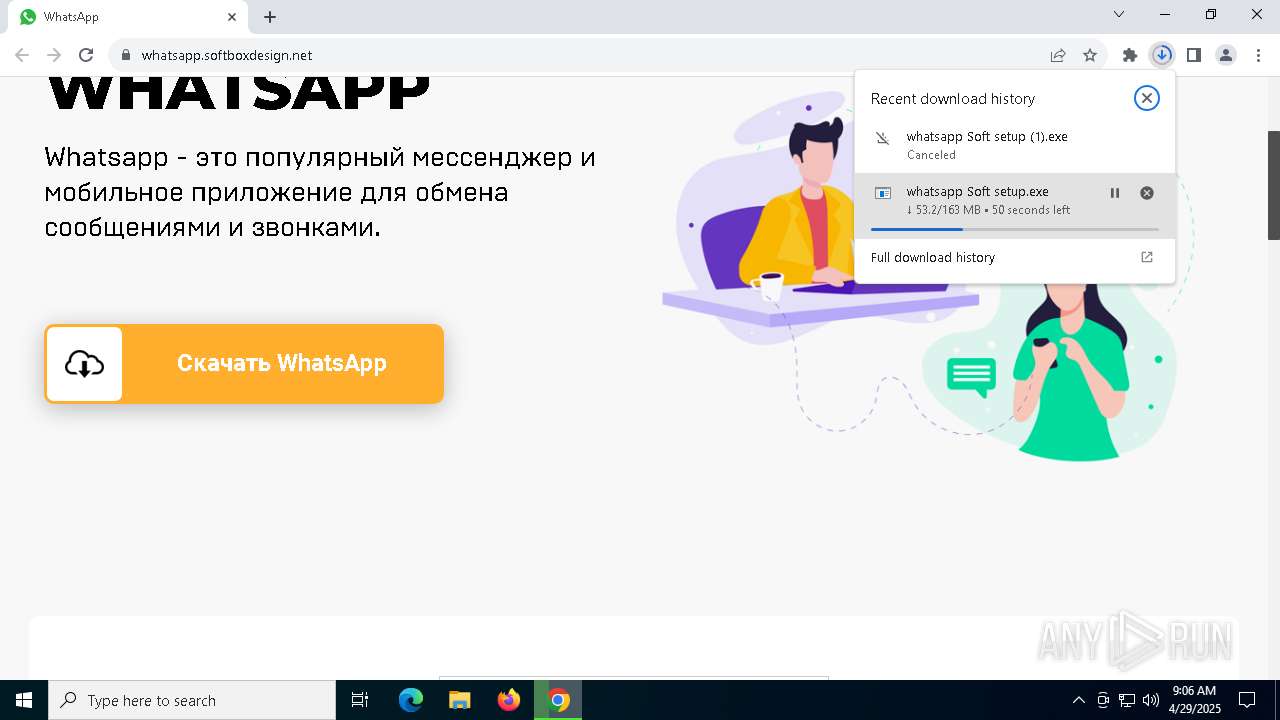Image resolution: width=1280 pixels, height=720 pixels.
Task: Open the Windows Start menu
Action: click(24, 700)
